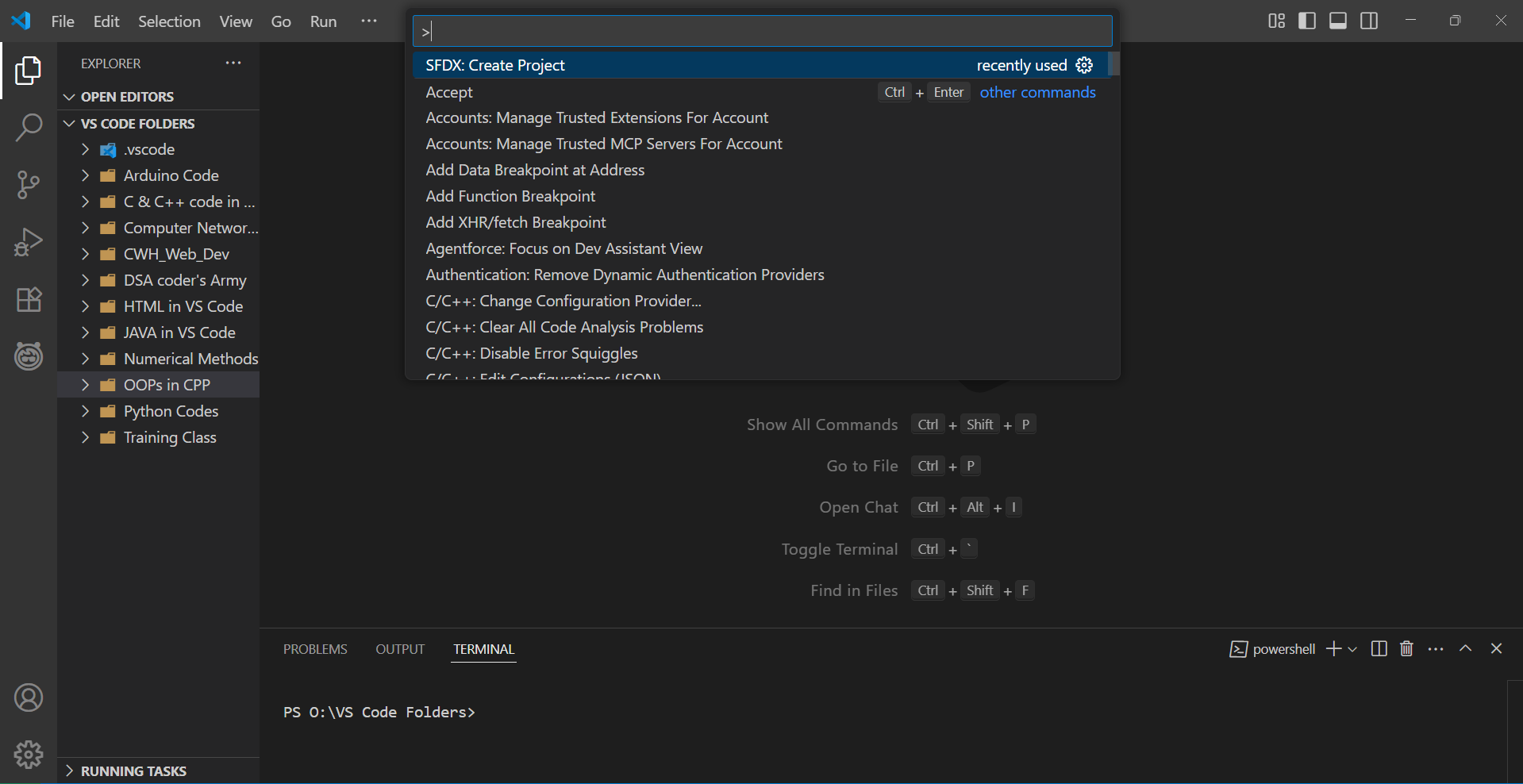1523x784 pixels.
Task: Open the Selection menu
Action: 169,21
